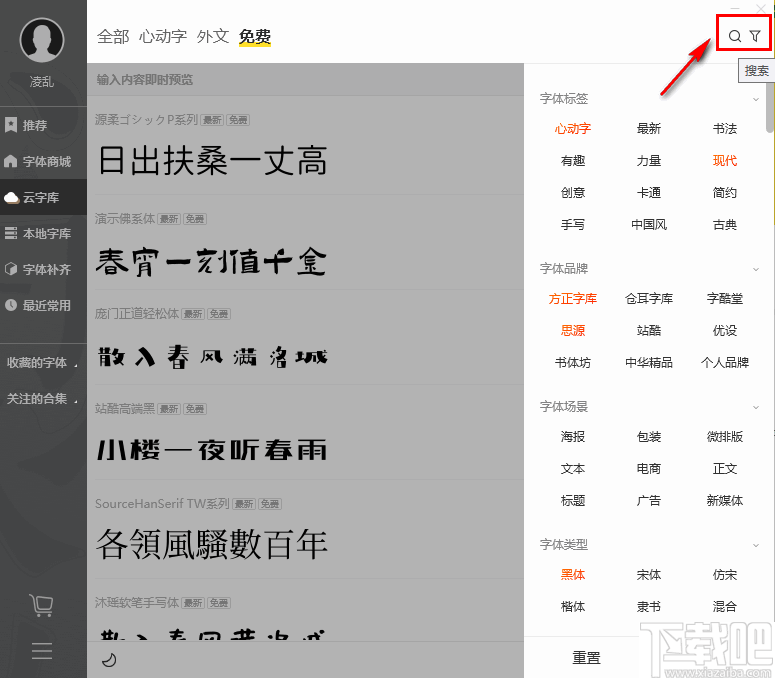The image size is (775, 678).
Task: Toggle the 黑体 type filter
Action: point(573,575)
